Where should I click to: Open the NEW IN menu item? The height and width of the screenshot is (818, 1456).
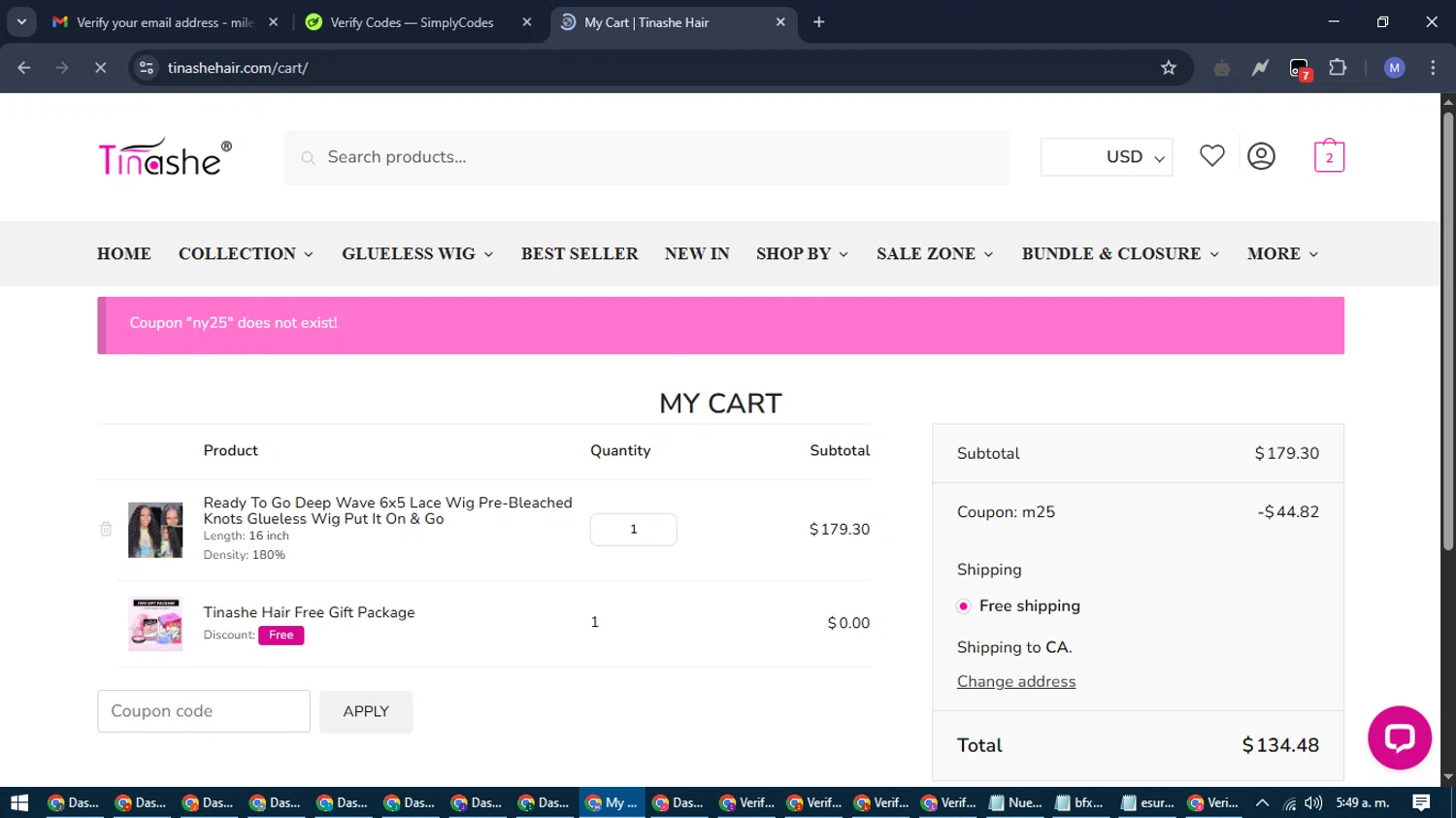(697, 253)
